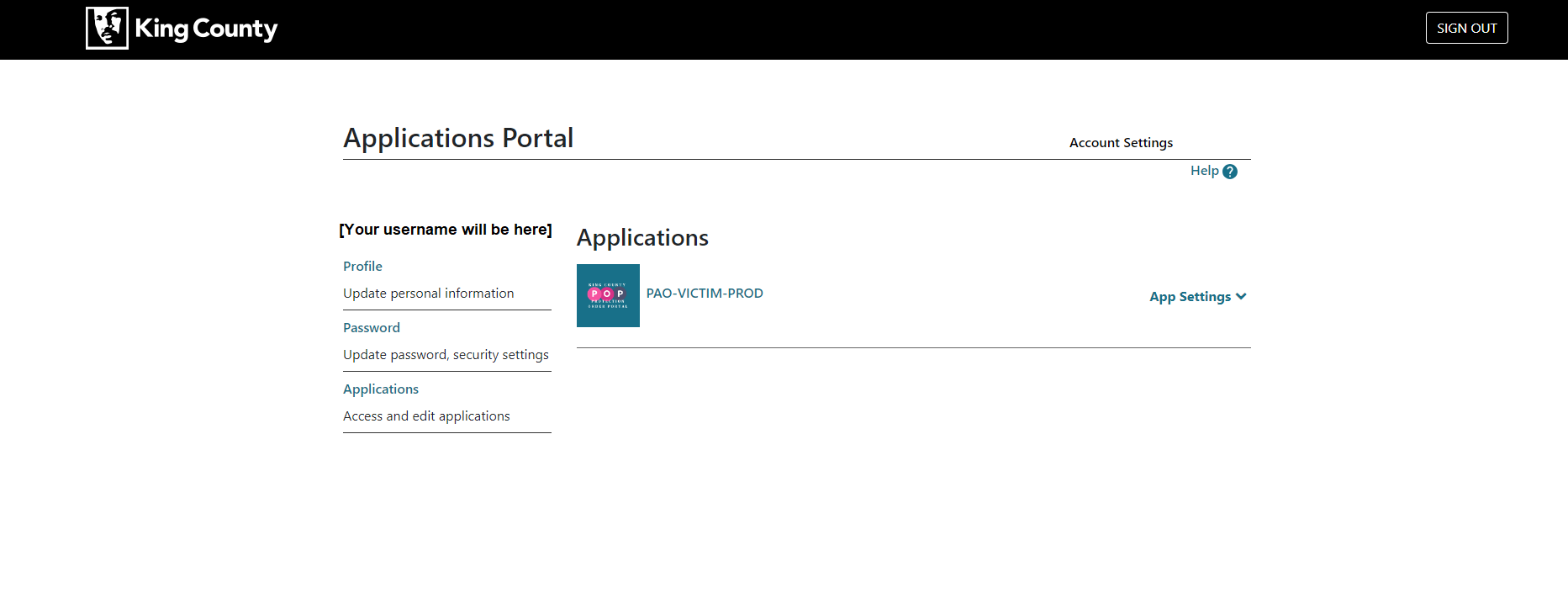Click the chevron arrow beside App Settings
This screenshot has height=614, width=1568.
click(x=1241, y=296)
